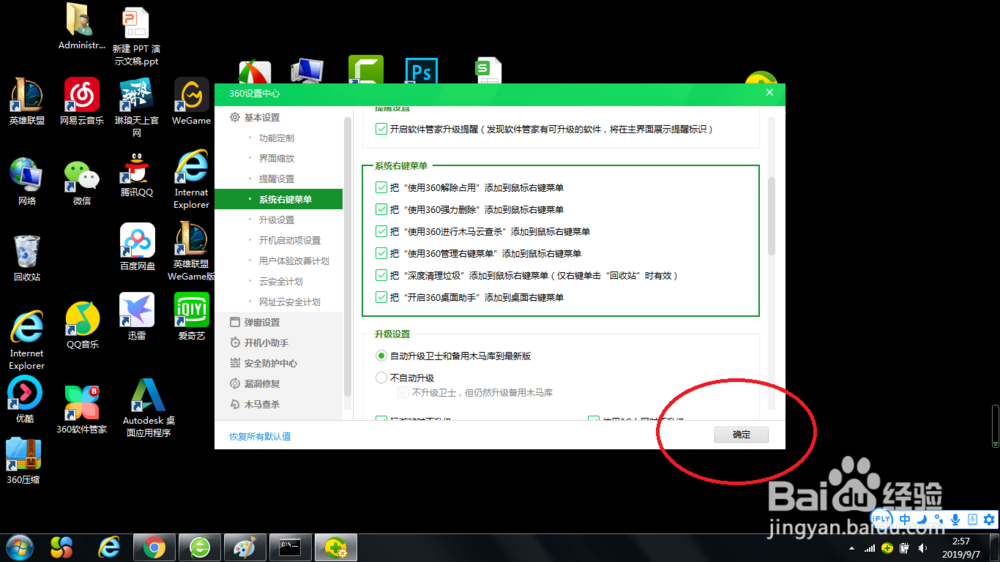The width and height of the screenshot is (1000, 562).
Task: Open command prompt taskbar icon
Action: (290, 547)
